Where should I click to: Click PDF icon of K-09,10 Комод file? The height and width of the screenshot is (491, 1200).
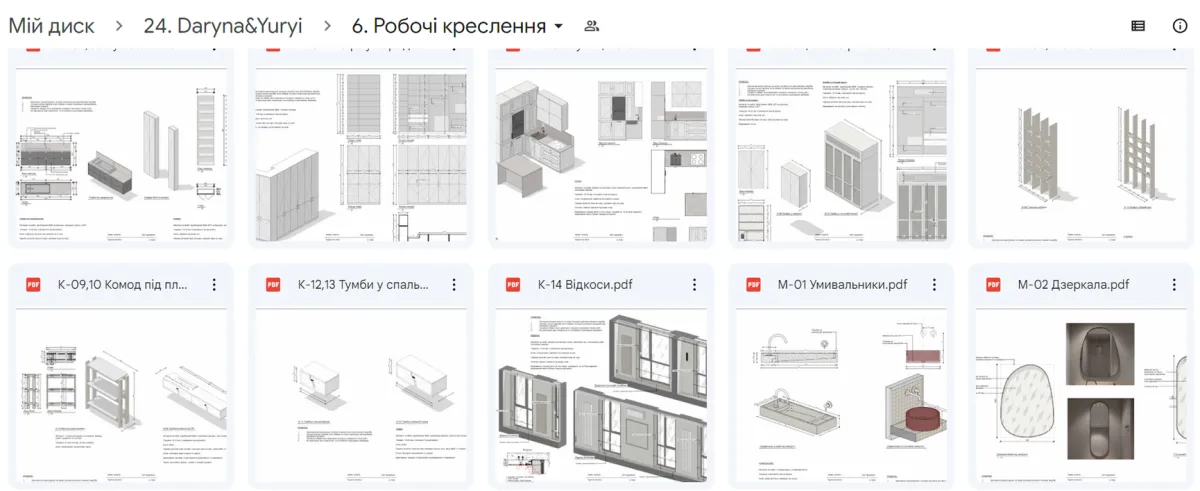[x=33, y=285]
